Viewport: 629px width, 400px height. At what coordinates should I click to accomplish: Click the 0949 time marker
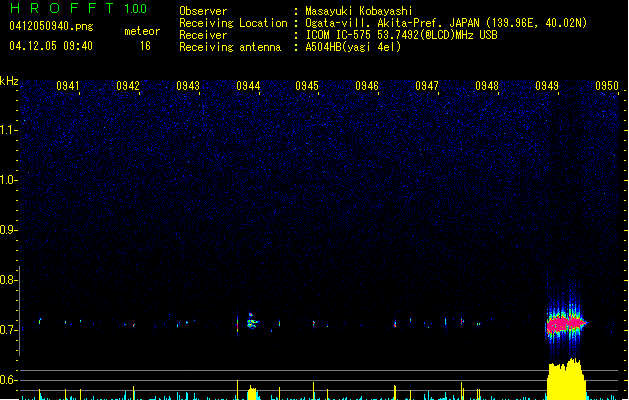547,86
